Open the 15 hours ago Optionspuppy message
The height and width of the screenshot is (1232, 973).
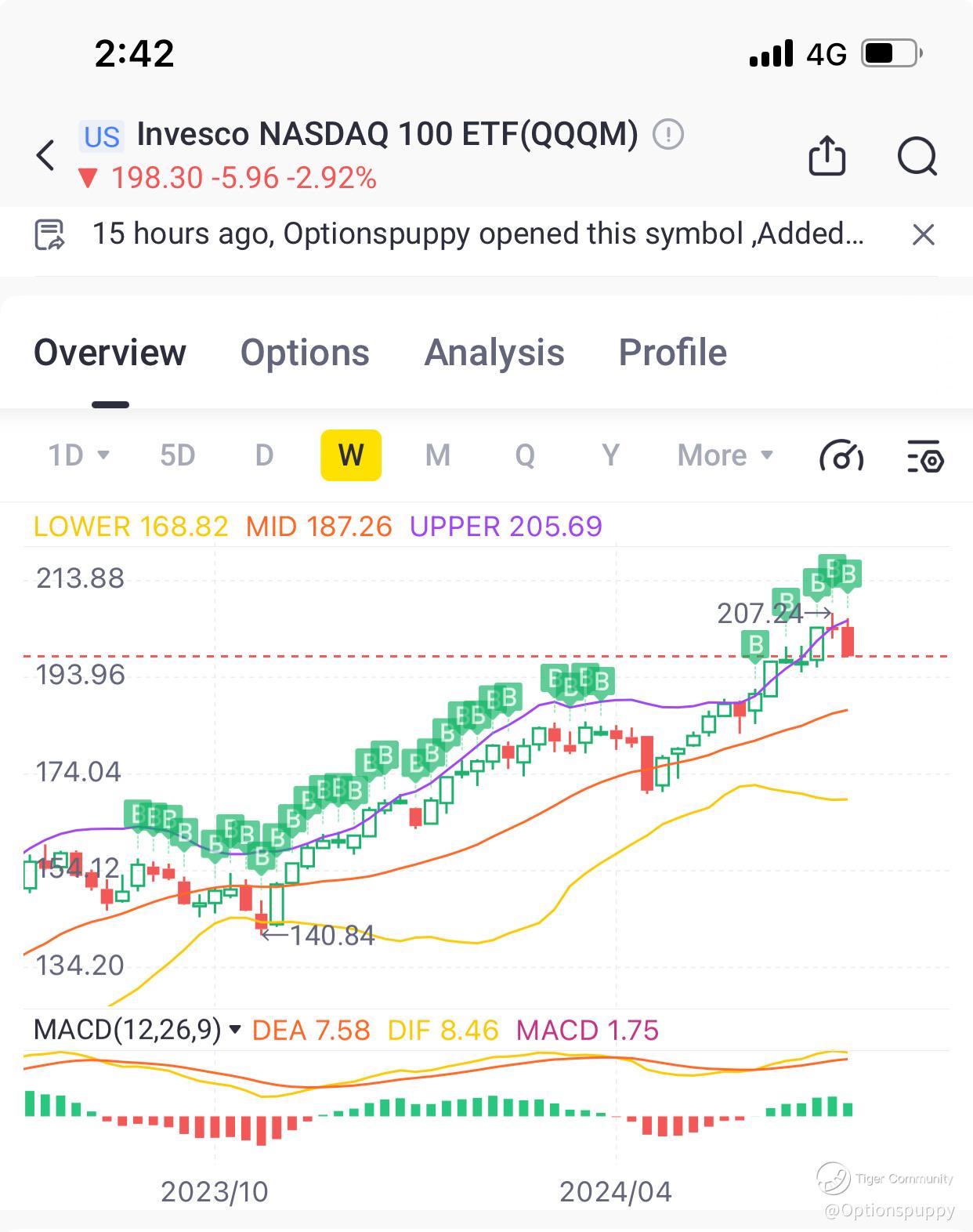coord(478,234)
